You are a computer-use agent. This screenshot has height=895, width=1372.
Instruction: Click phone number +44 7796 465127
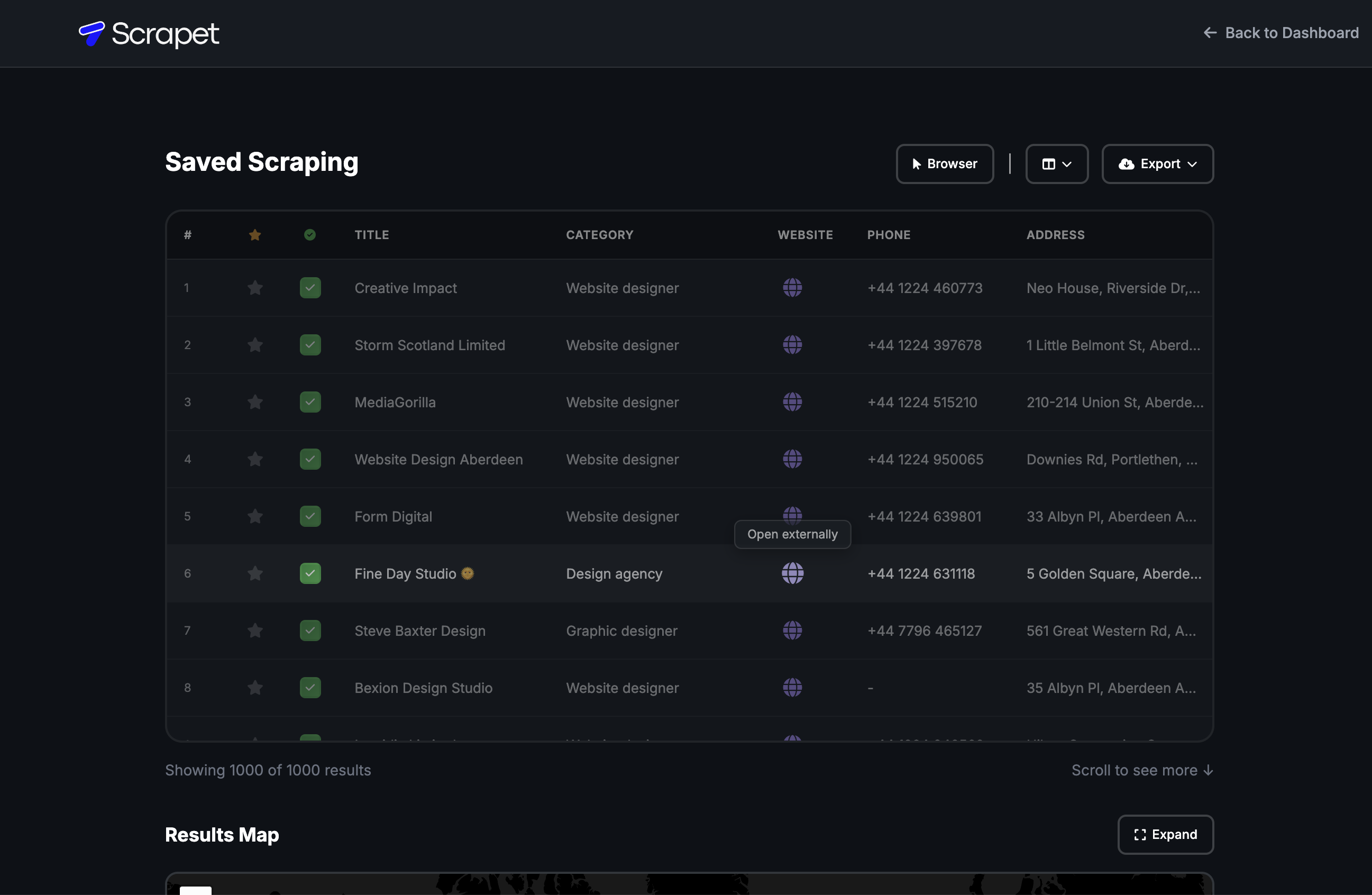(924, 631)
